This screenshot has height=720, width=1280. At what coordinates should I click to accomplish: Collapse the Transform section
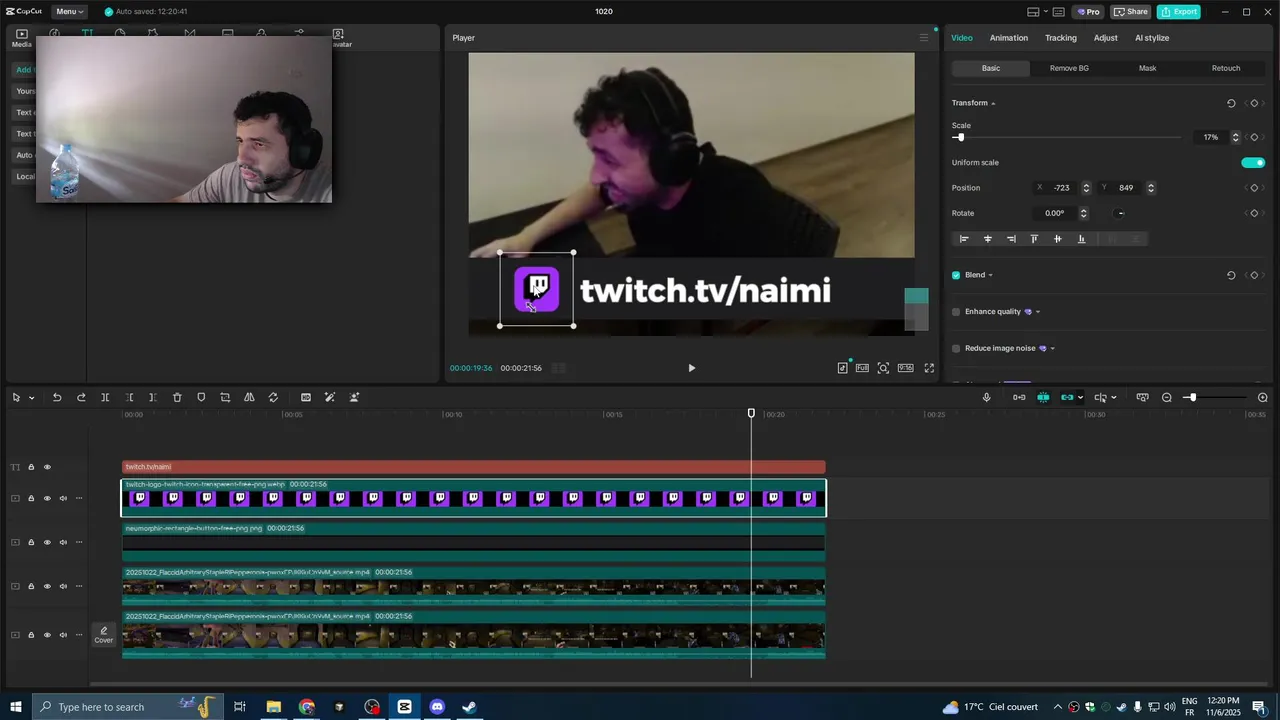pyautogui.click(x=993, y=103)
